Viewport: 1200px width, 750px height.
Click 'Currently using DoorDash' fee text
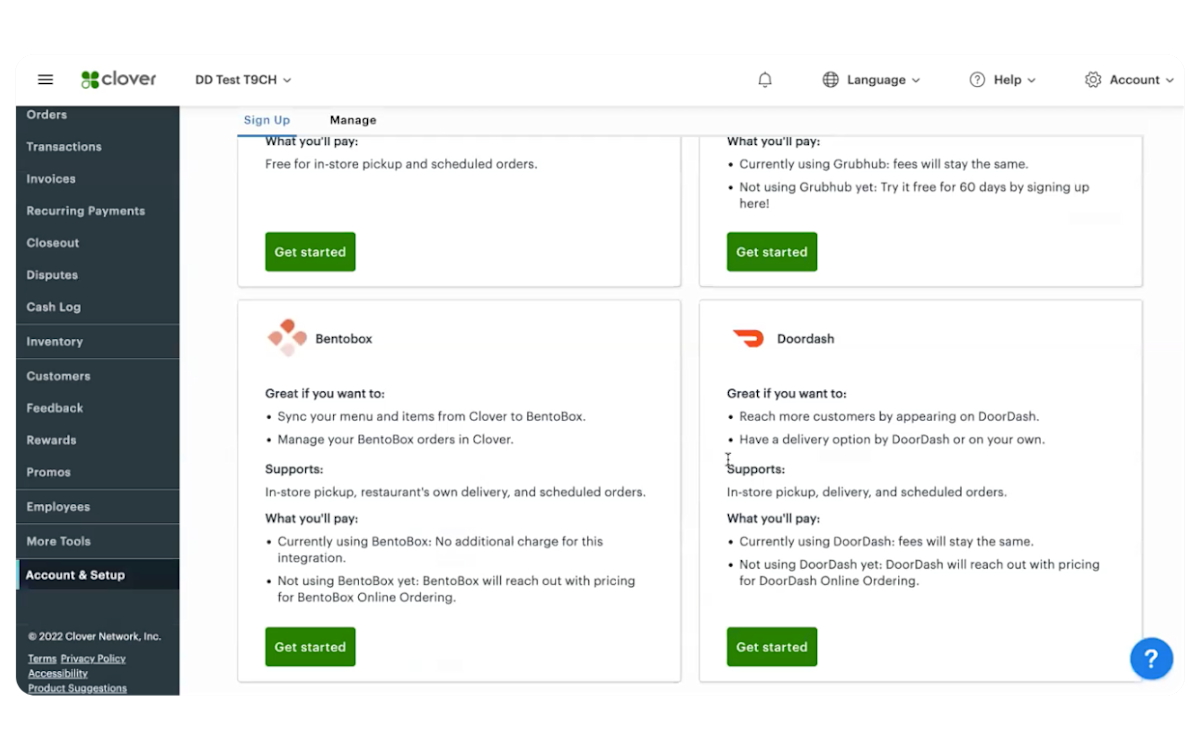(x=886, y=541)
